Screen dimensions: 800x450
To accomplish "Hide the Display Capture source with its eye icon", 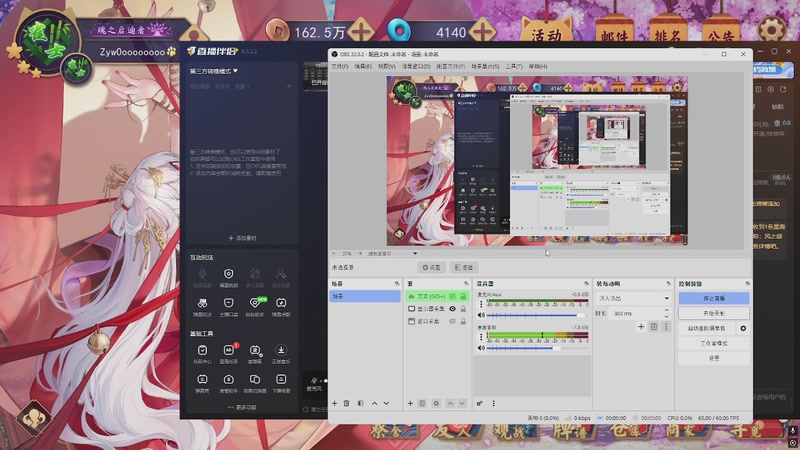I will click(x=452, y=309).
